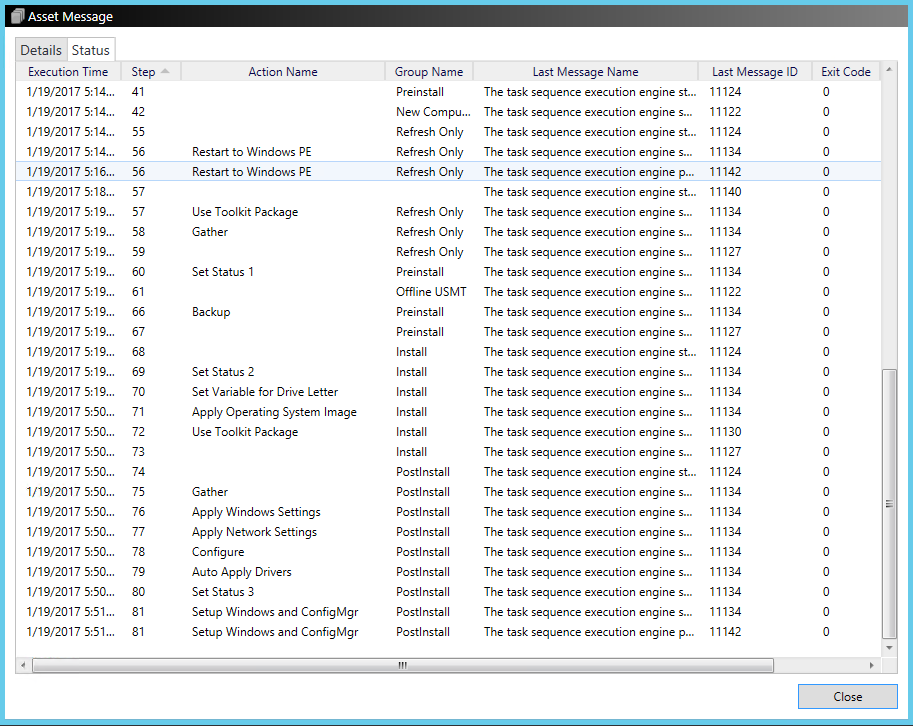Screen dimensions: 913x726
Task: Select the step 66 Backup row
Action: (x=211, y=312)
